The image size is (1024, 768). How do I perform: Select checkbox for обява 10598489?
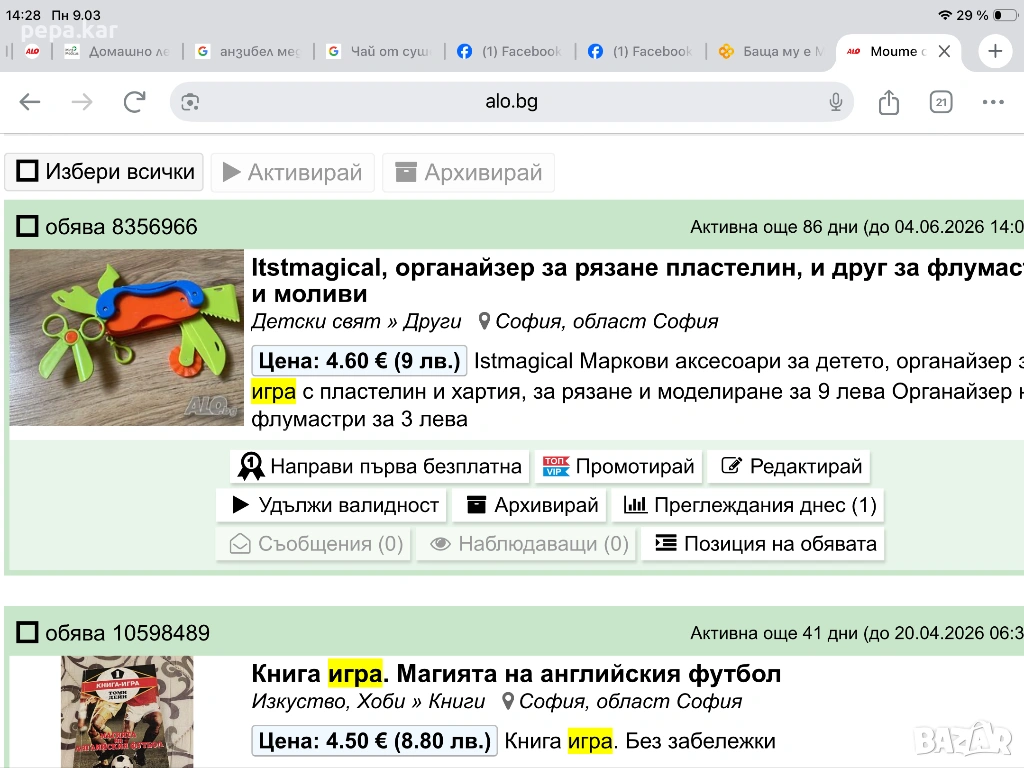[x=27, y=633]
